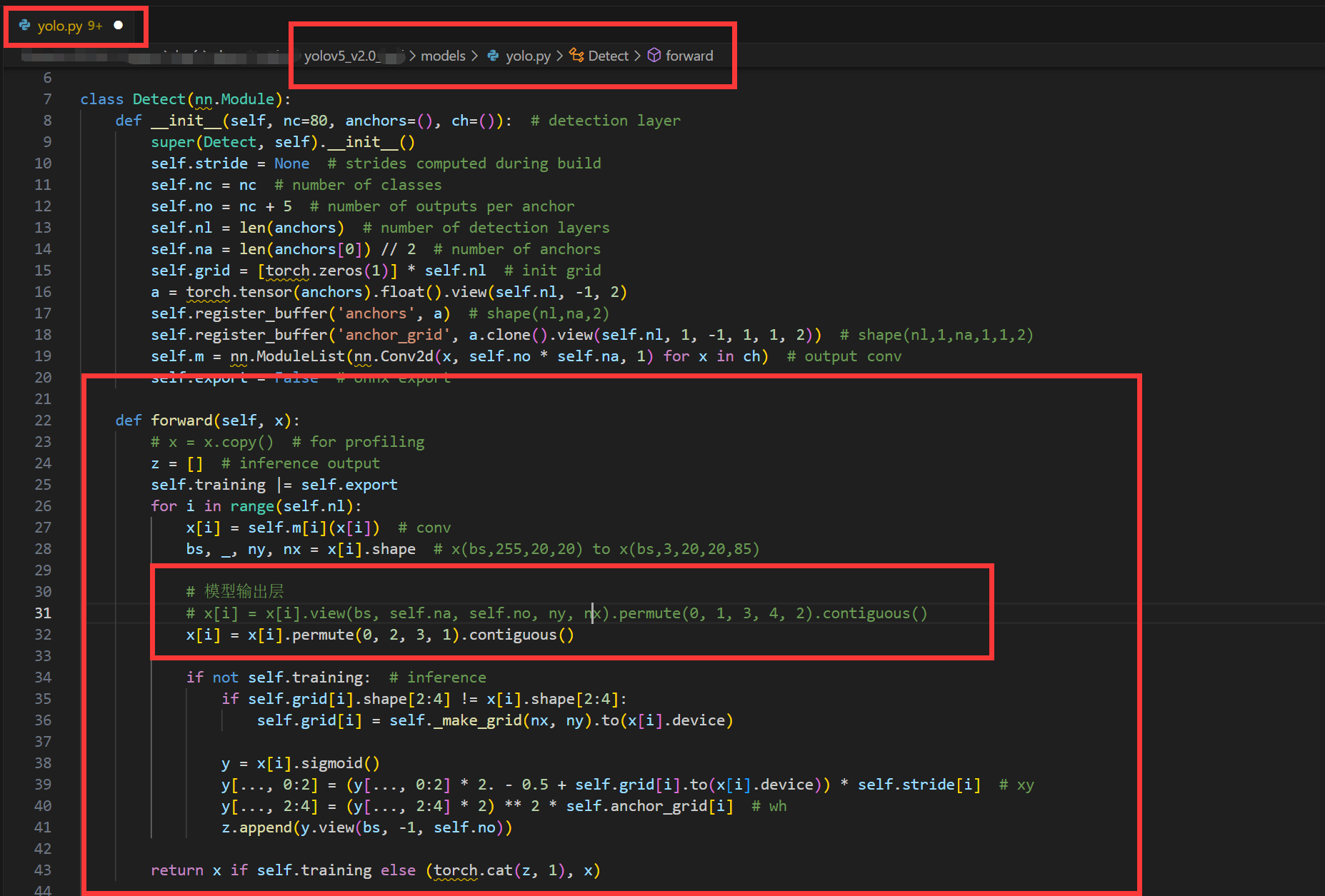This screenshot has width=1325, height=896.
Task: Click line number 31 in the gutter
Action: point(43,613)
